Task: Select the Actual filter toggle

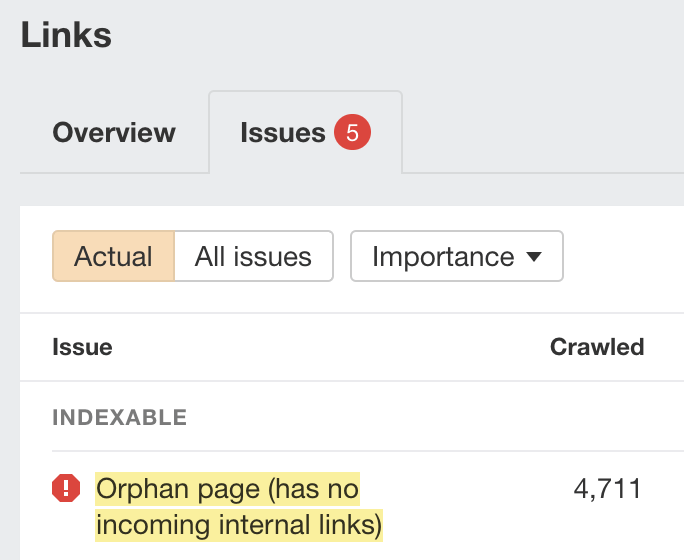Action: pos(113,257)
